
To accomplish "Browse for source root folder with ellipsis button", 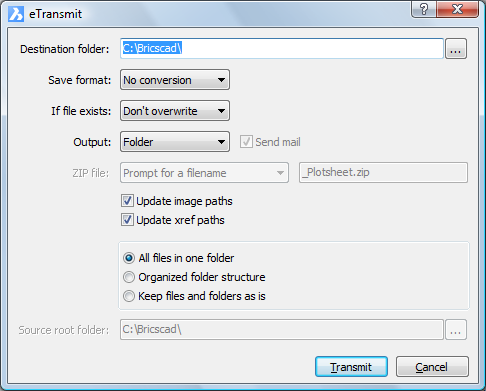I will point(456,330).
